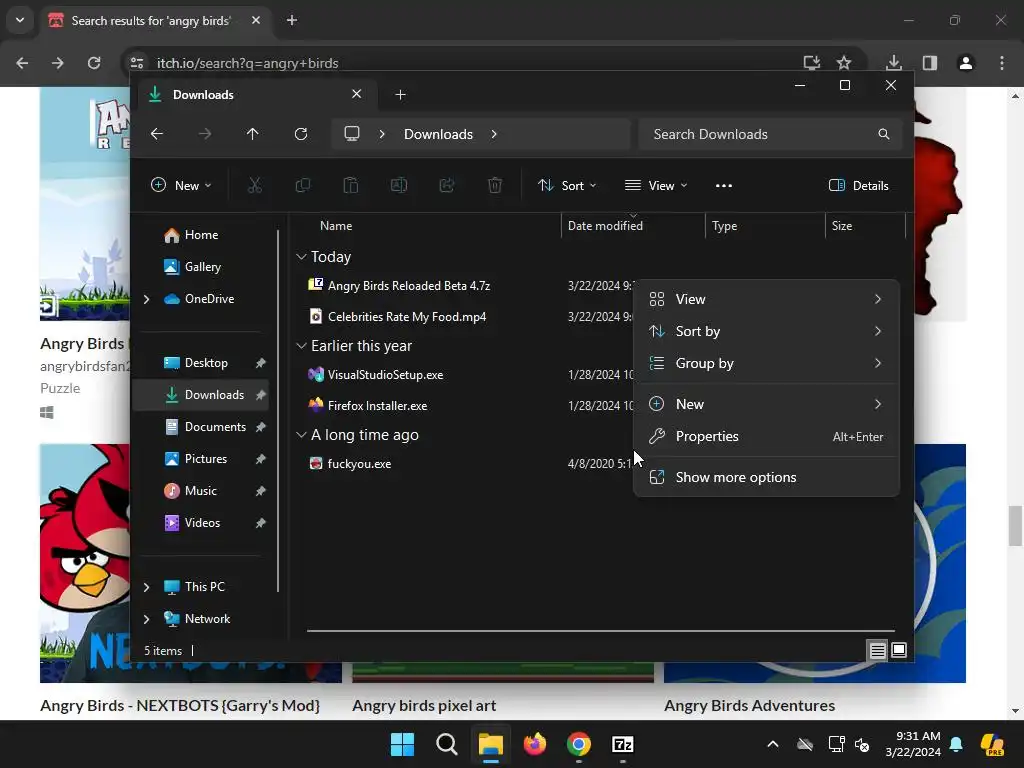Select Desktop in navigation pane
This screenshot has width=1024, height=768.
[x=200, y=363]
